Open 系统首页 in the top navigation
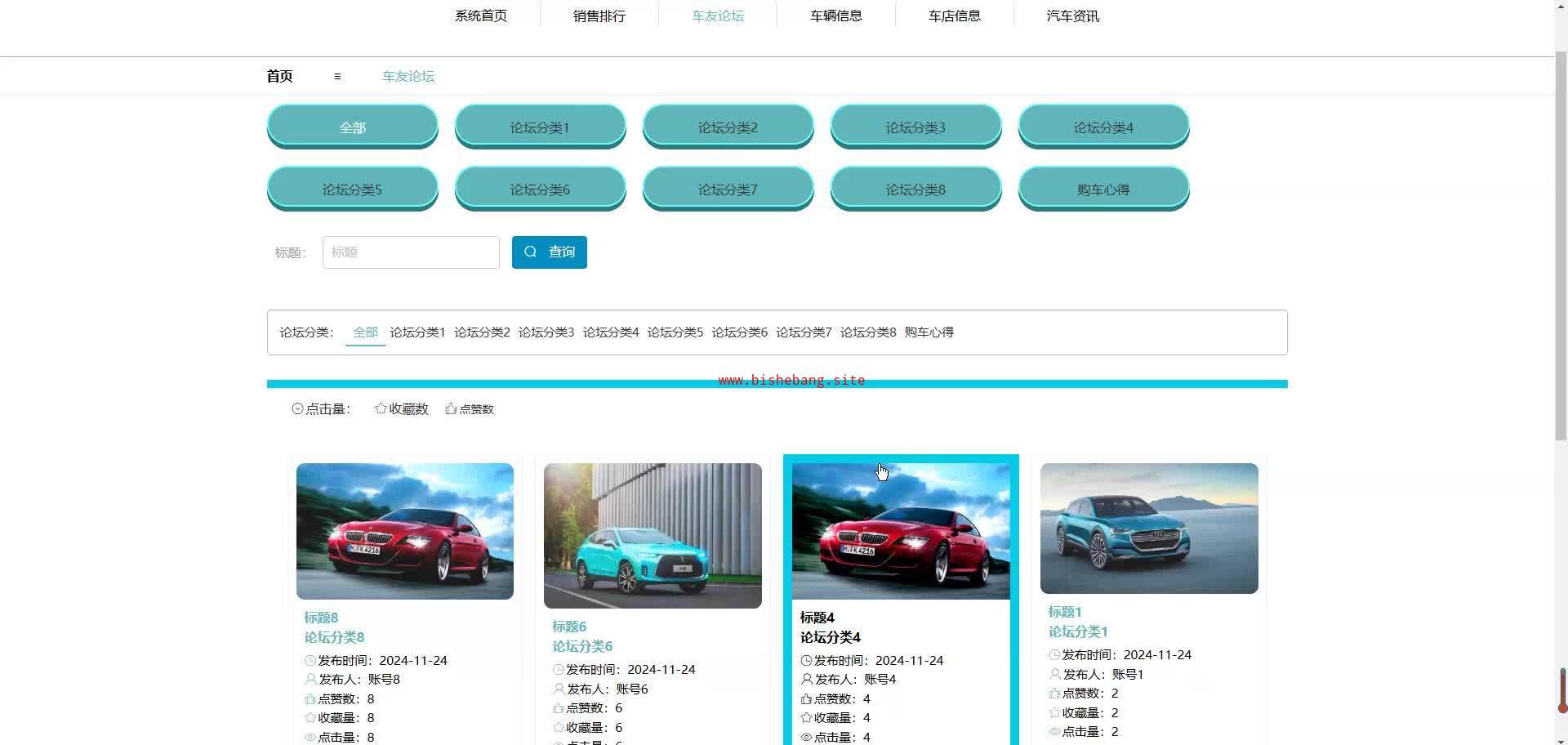The width and height of the screenshot is (1568, 745). coord(481,16)
